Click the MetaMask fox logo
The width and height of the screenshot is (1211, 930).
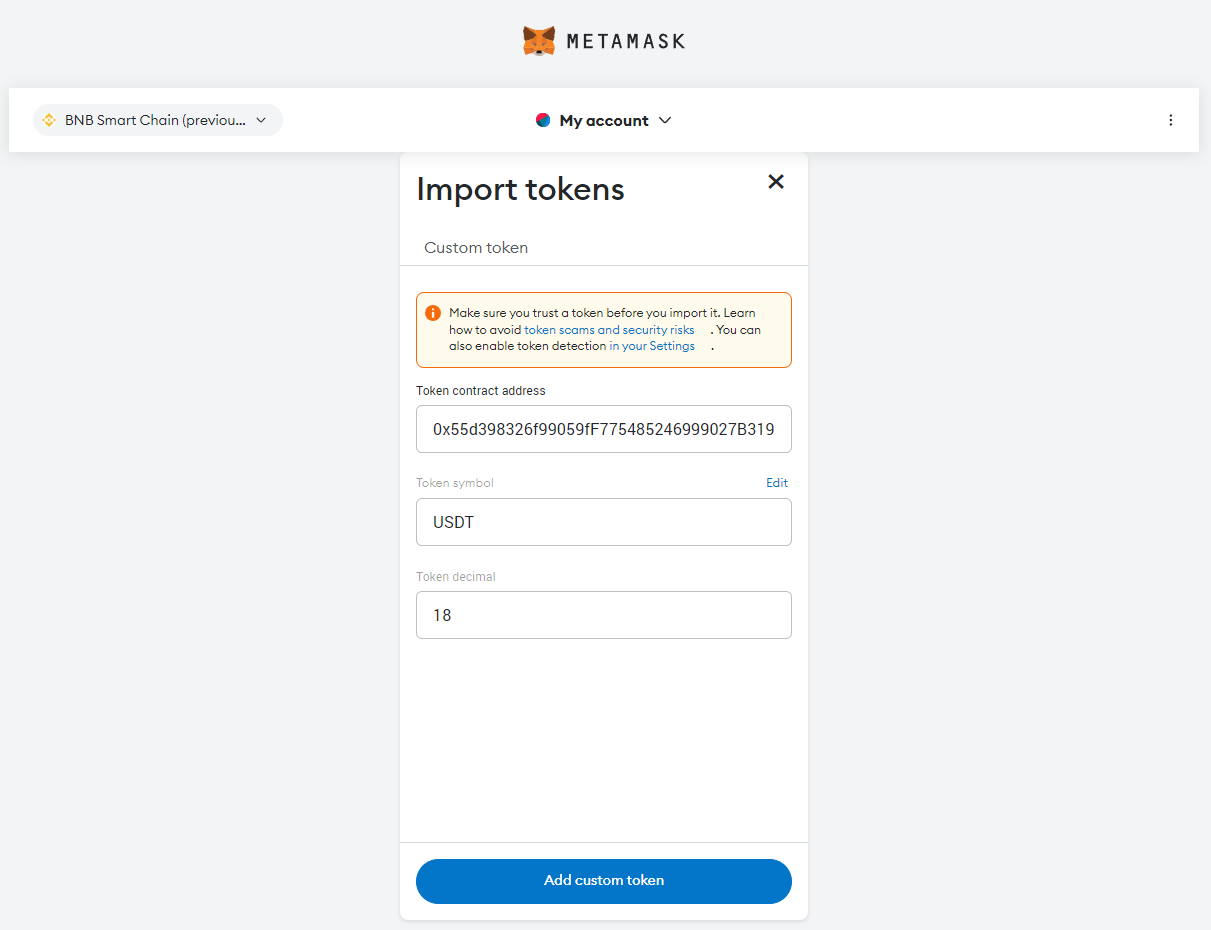coord(539,41)
